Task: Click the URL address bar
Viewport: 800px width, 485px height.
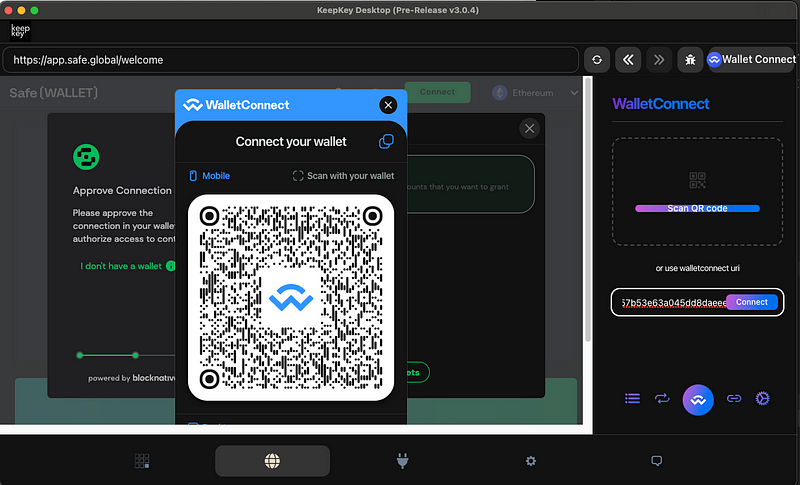Action: click(x=291, y=60)
